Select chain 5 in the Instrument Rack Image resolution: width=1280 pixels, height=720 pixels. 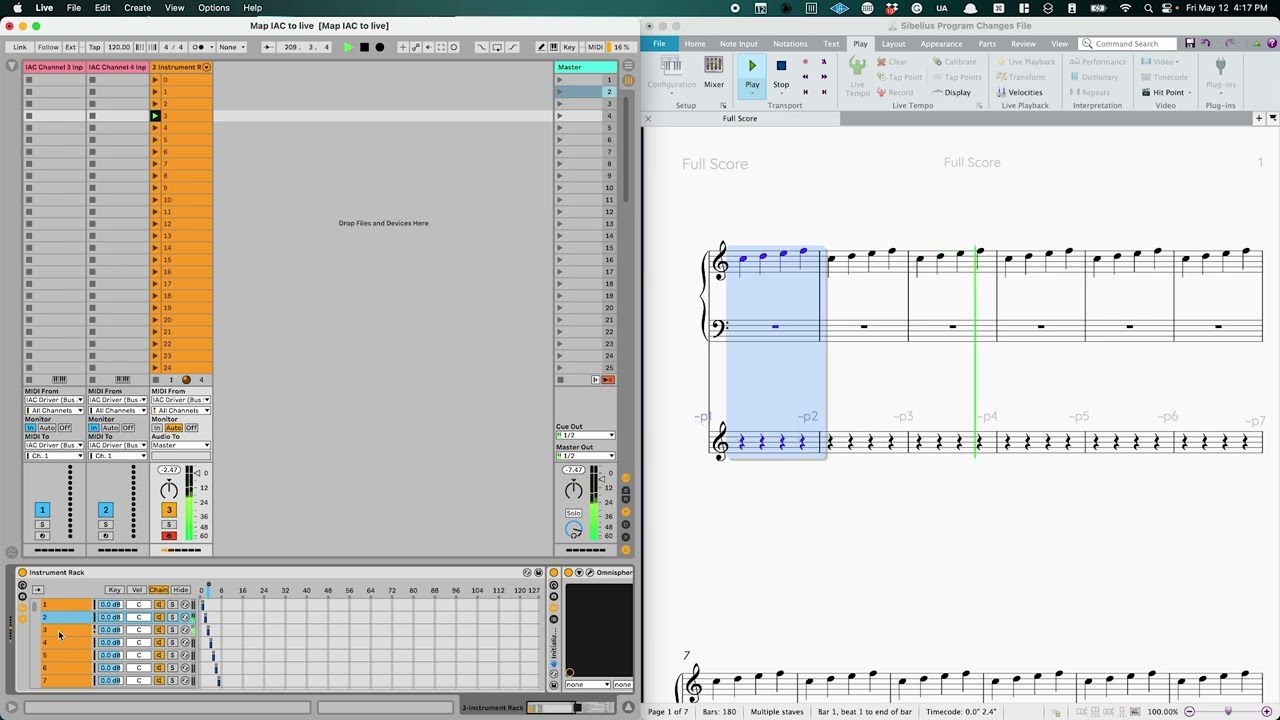[64, 655]
